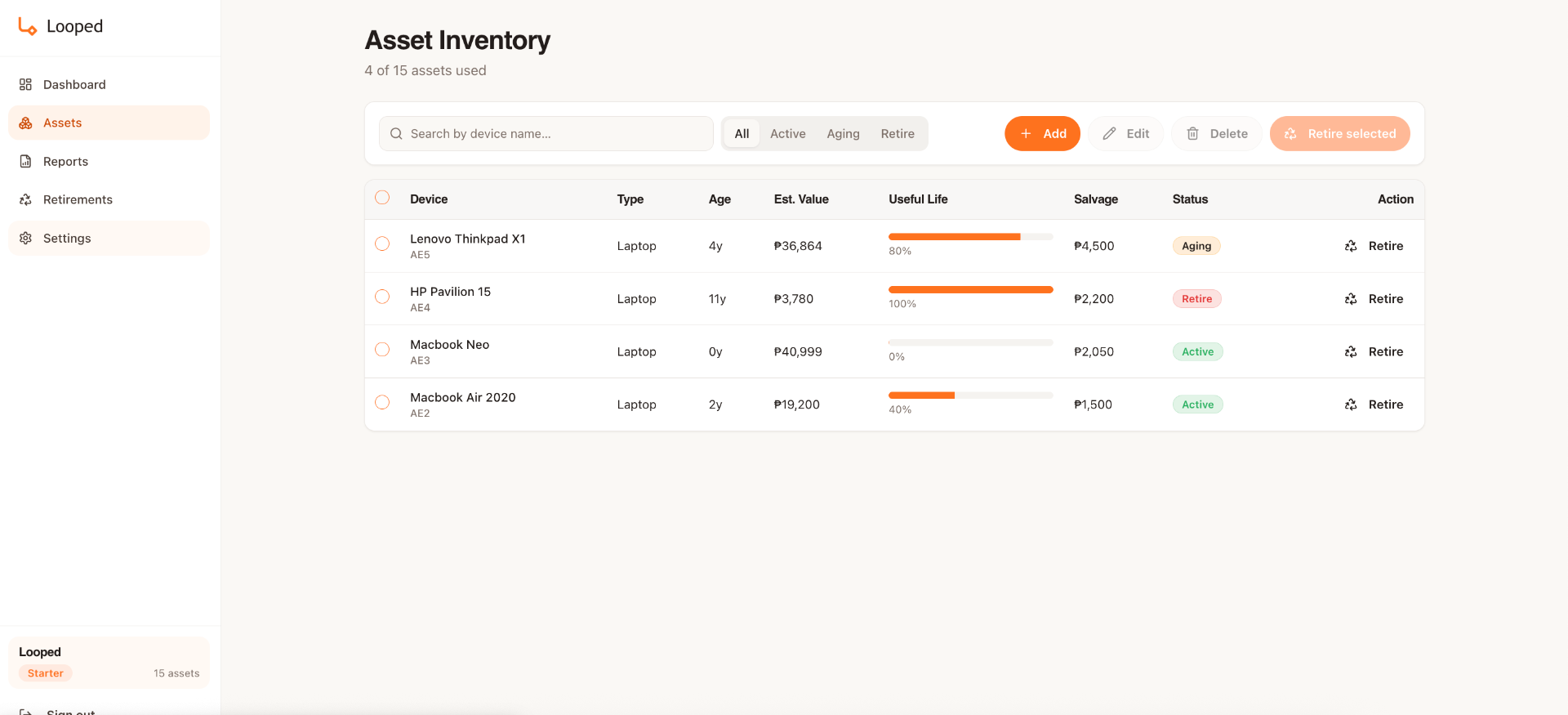Click Retire action text for HP Pavilion 15
Screen dimensions: 1568x715
click(1386, 299)
